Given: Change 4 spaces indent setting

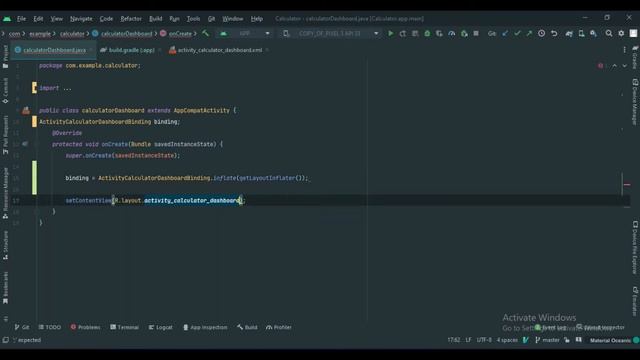Looking at the screenshot, I should click(x=507, y=340).
